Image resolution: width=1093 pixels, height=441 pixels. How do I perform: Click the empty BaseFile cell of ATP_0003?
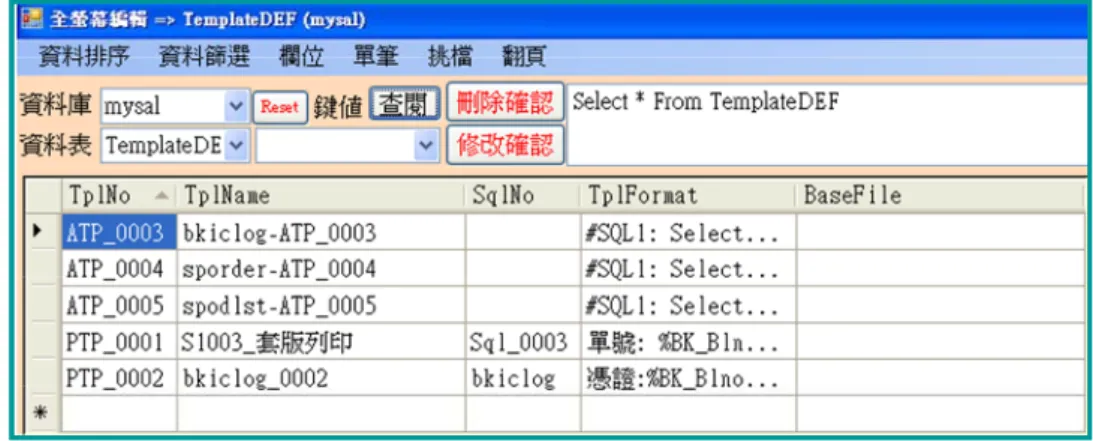(x=941, y=232)
